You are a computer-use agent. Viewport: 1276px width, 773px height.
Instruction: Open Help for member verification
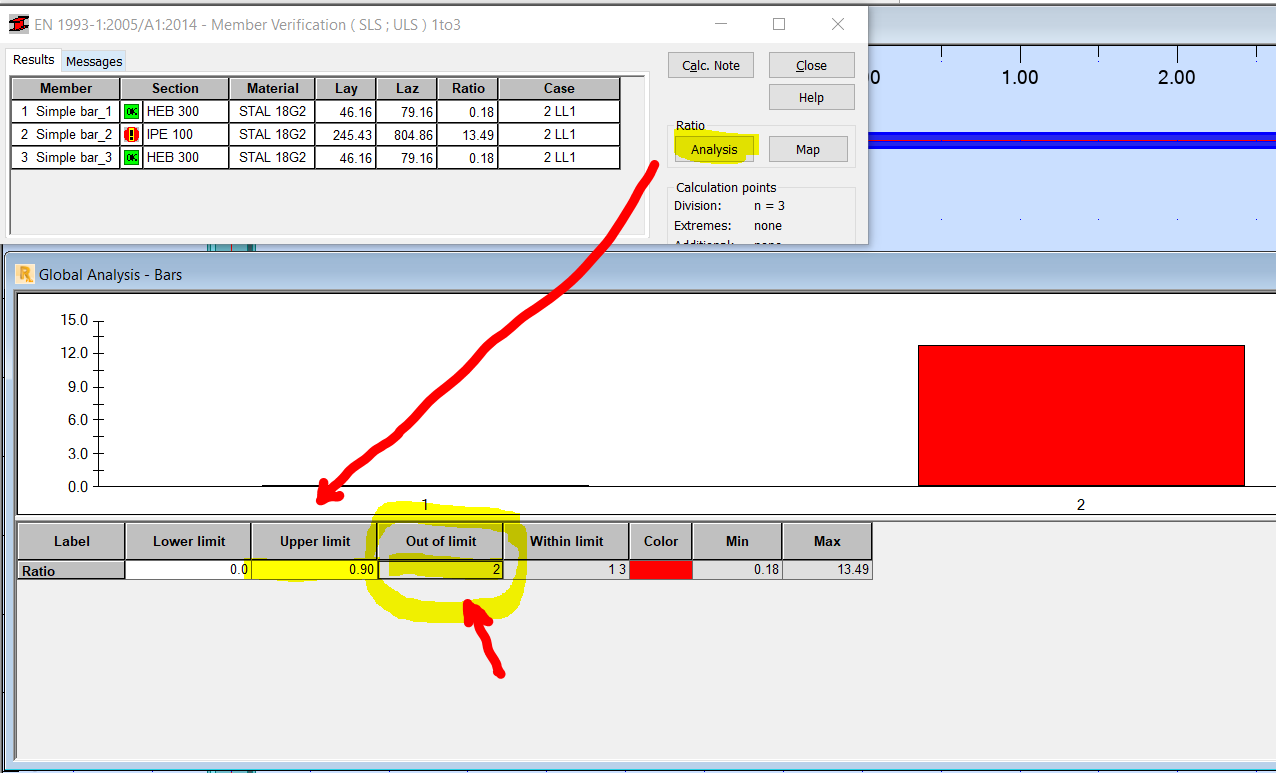[x=811, y=96]
